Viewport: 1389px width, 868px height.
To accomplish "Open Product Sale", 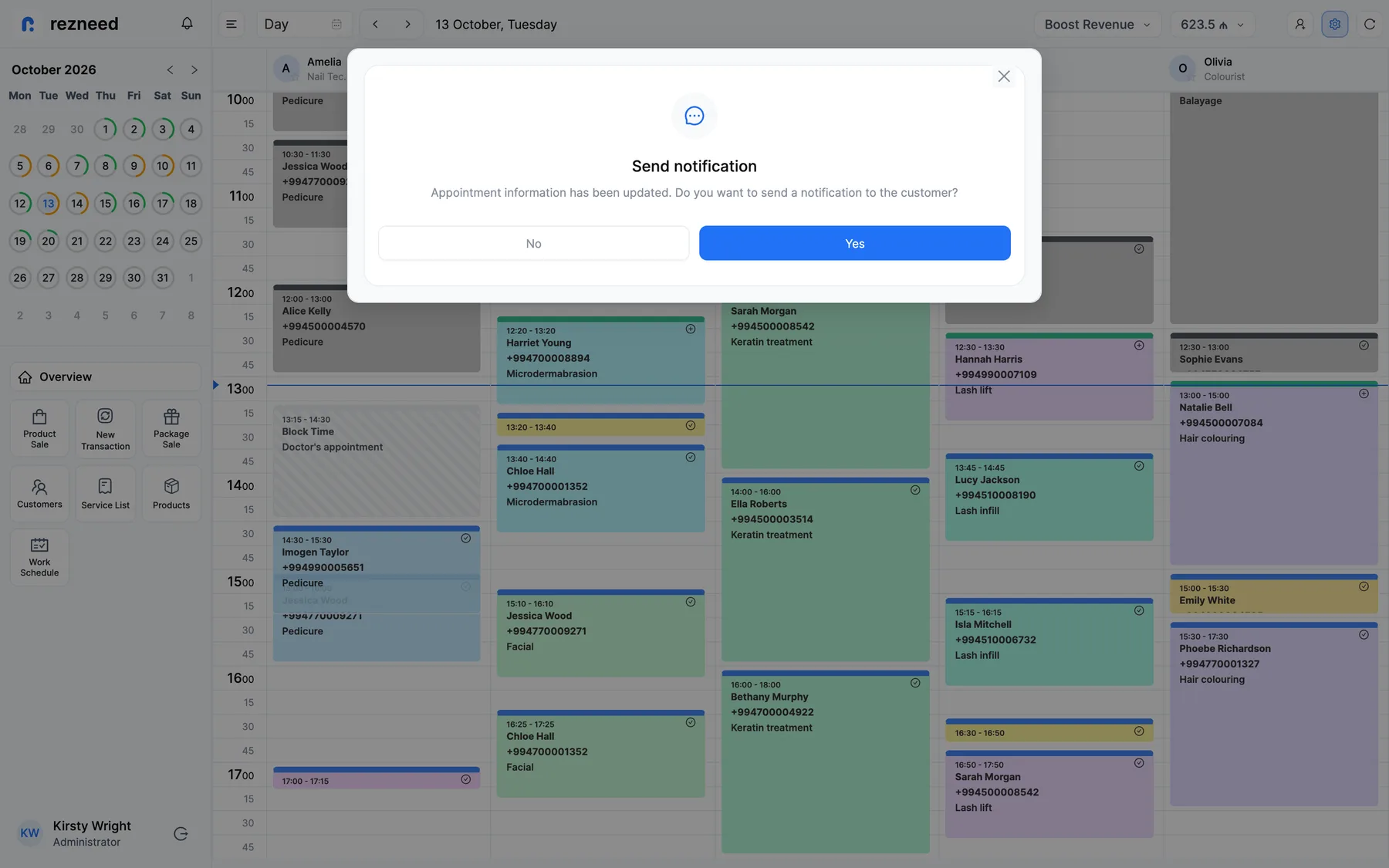I will [x=39, y=428].
